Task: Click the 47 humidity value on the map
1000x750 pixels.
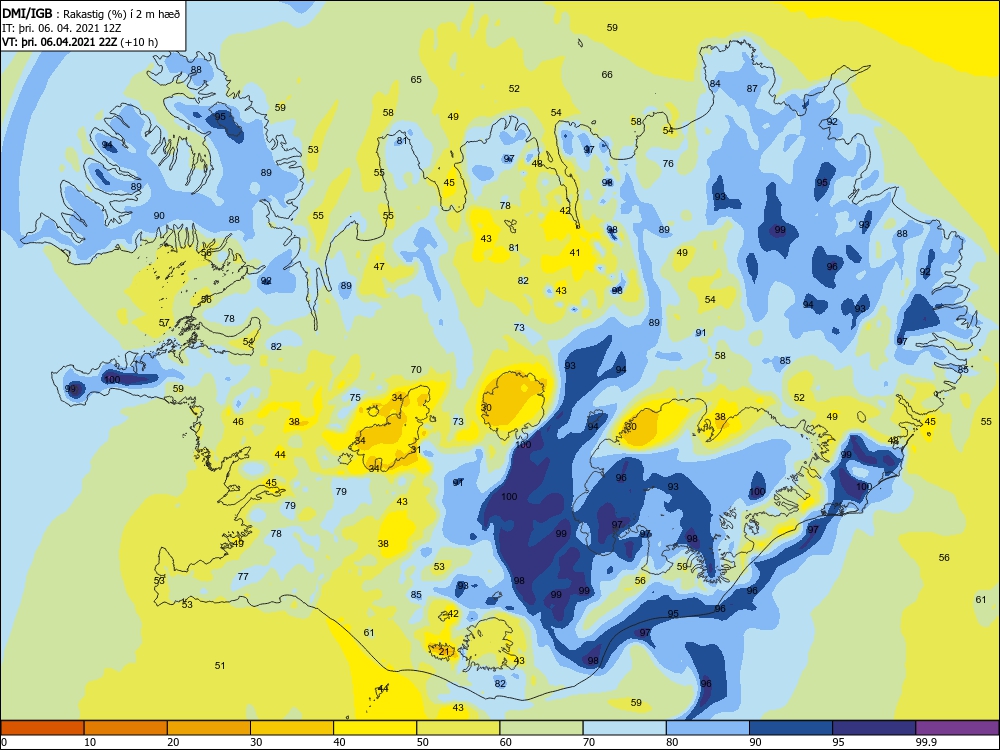Action: [x=379, y=267]
